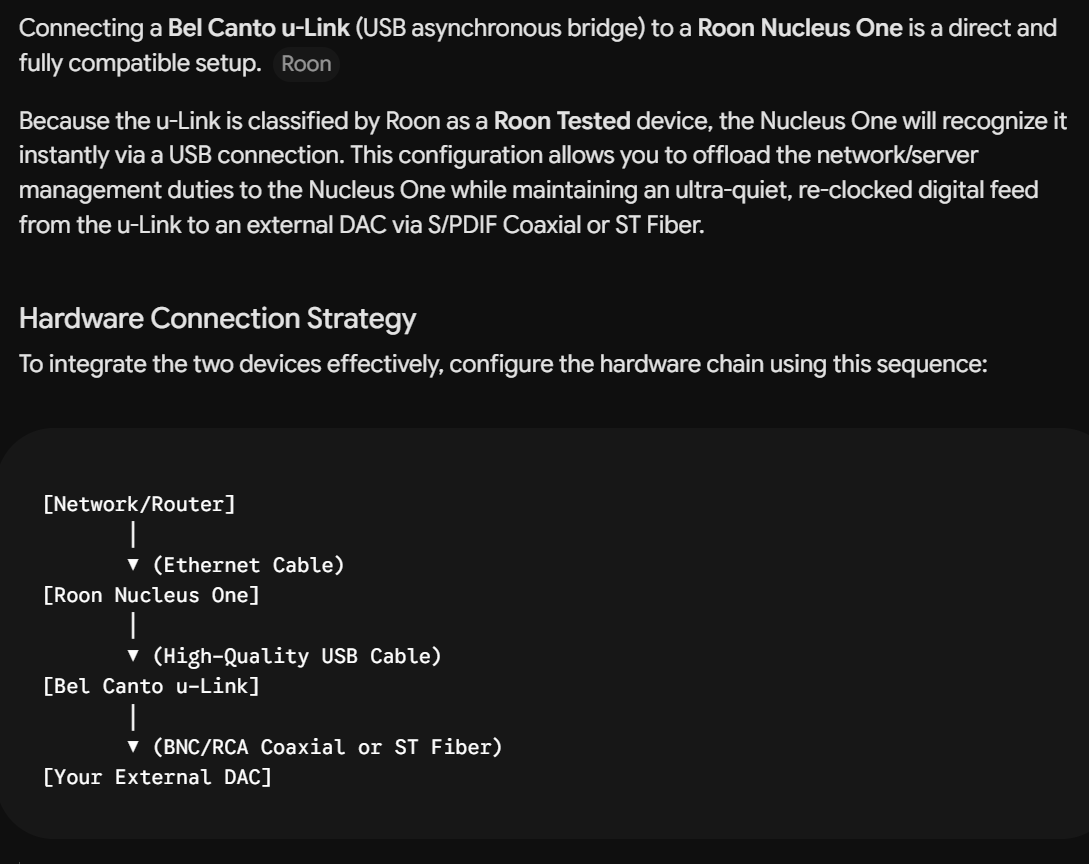Click the (High-Quality USB Cable) label

[297, 656]
